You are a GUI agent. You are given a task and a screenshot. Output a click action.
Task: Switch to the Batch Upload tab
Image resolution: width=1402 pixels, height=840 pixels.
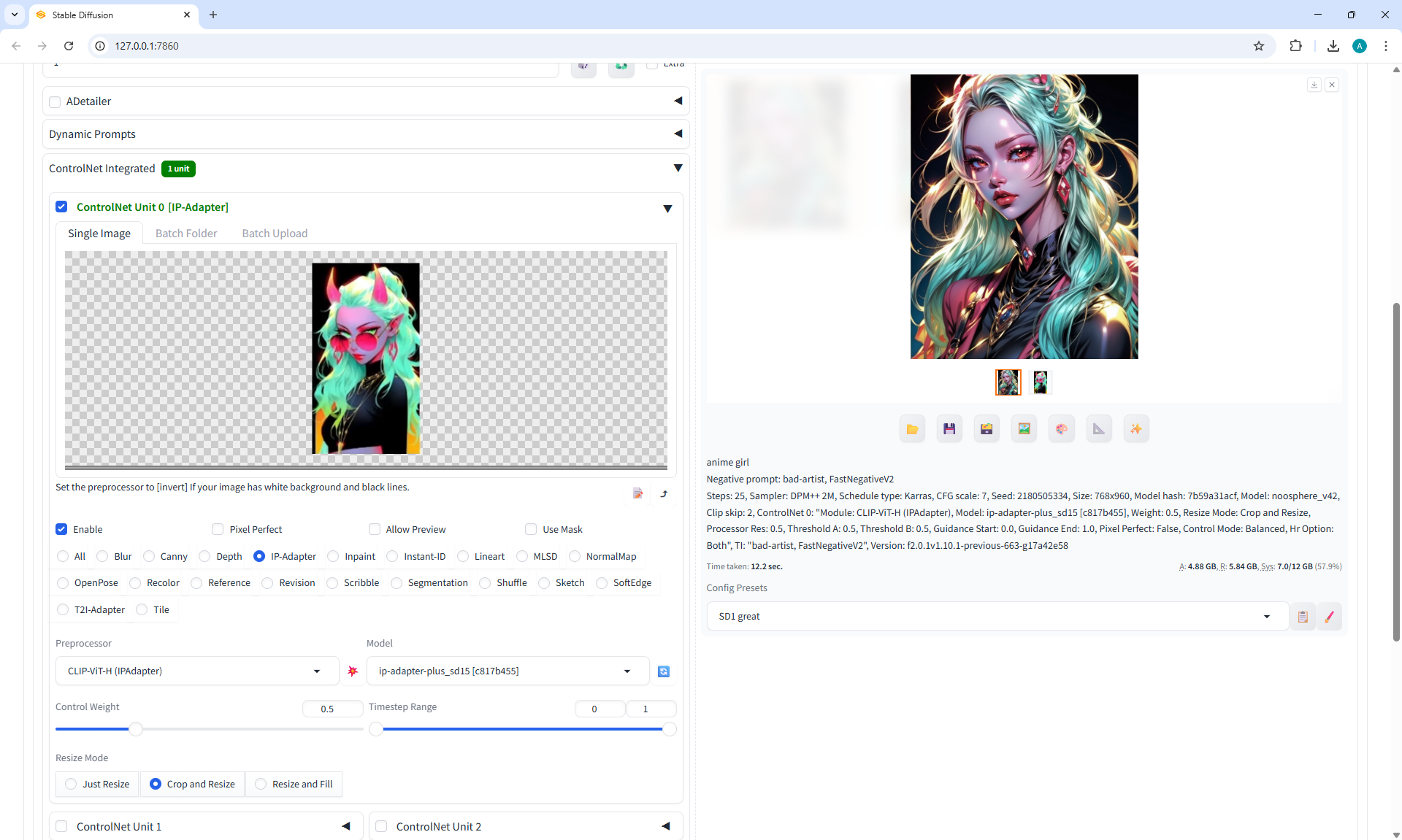click(x=275, y=234)
